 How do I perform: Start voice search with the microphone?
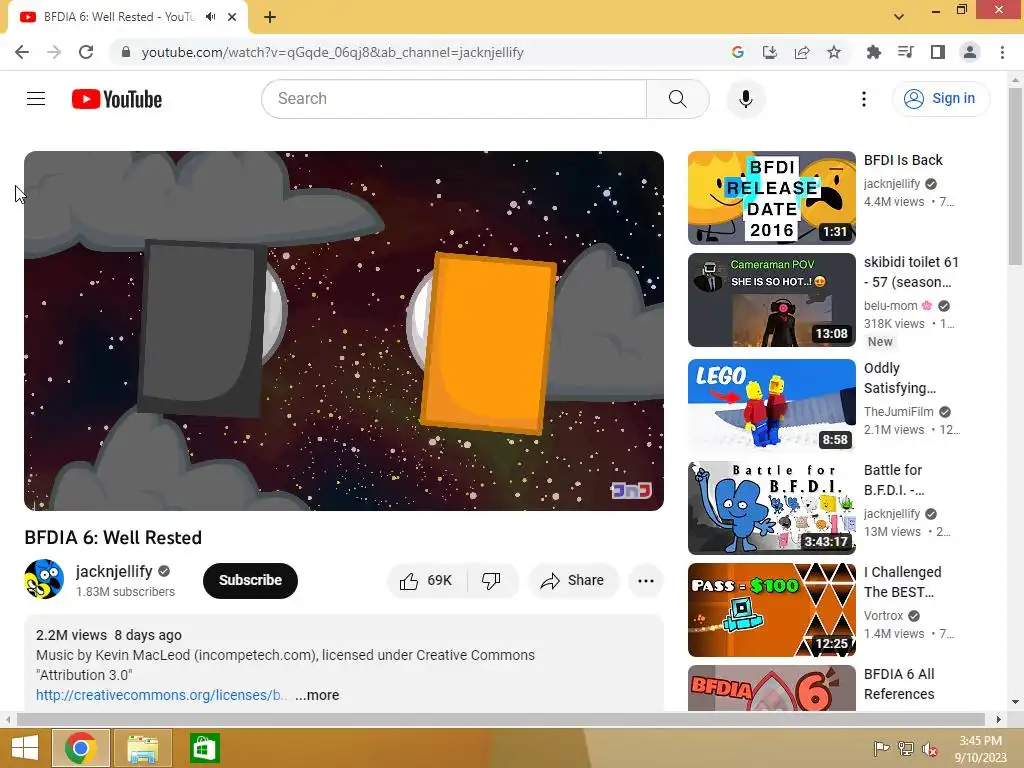745,99
